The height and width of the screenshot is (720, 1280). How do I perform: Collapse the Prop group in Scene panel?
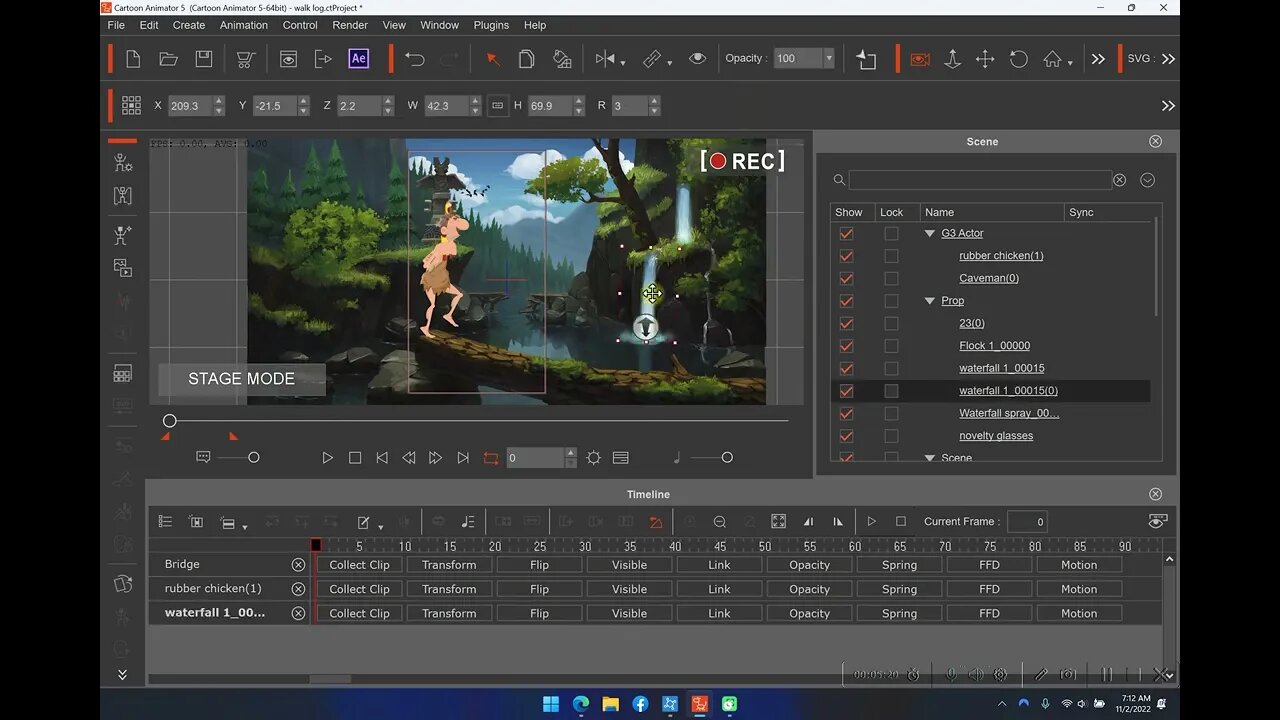pos(930,301)
